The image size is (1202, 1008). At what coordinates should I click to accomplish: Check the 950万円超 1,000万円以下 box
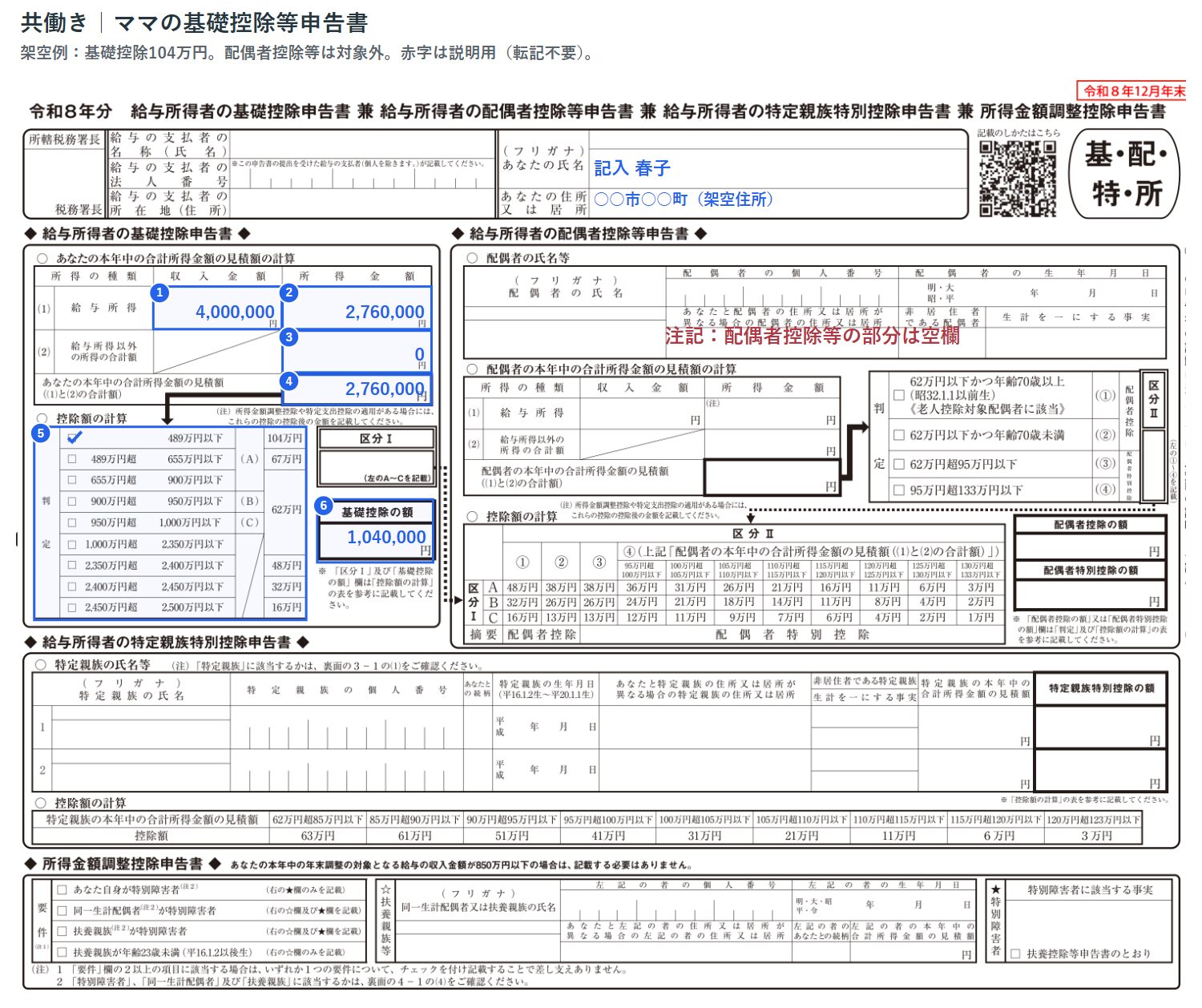coord(73,522)
